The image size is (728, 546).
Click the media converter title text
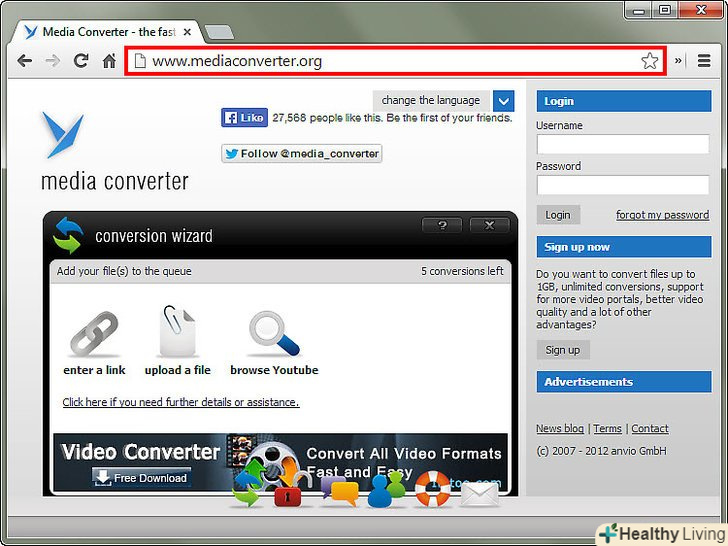point(115,181)
